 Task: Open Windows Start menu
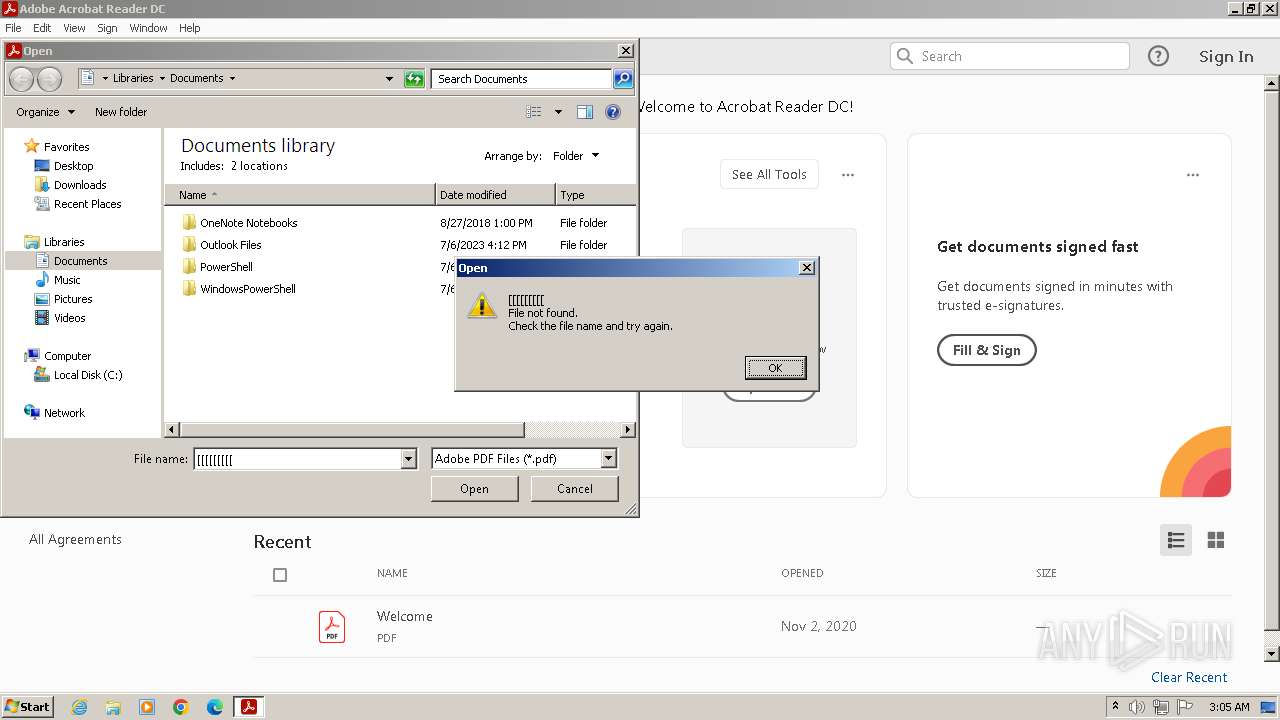(x=27, y=707)
